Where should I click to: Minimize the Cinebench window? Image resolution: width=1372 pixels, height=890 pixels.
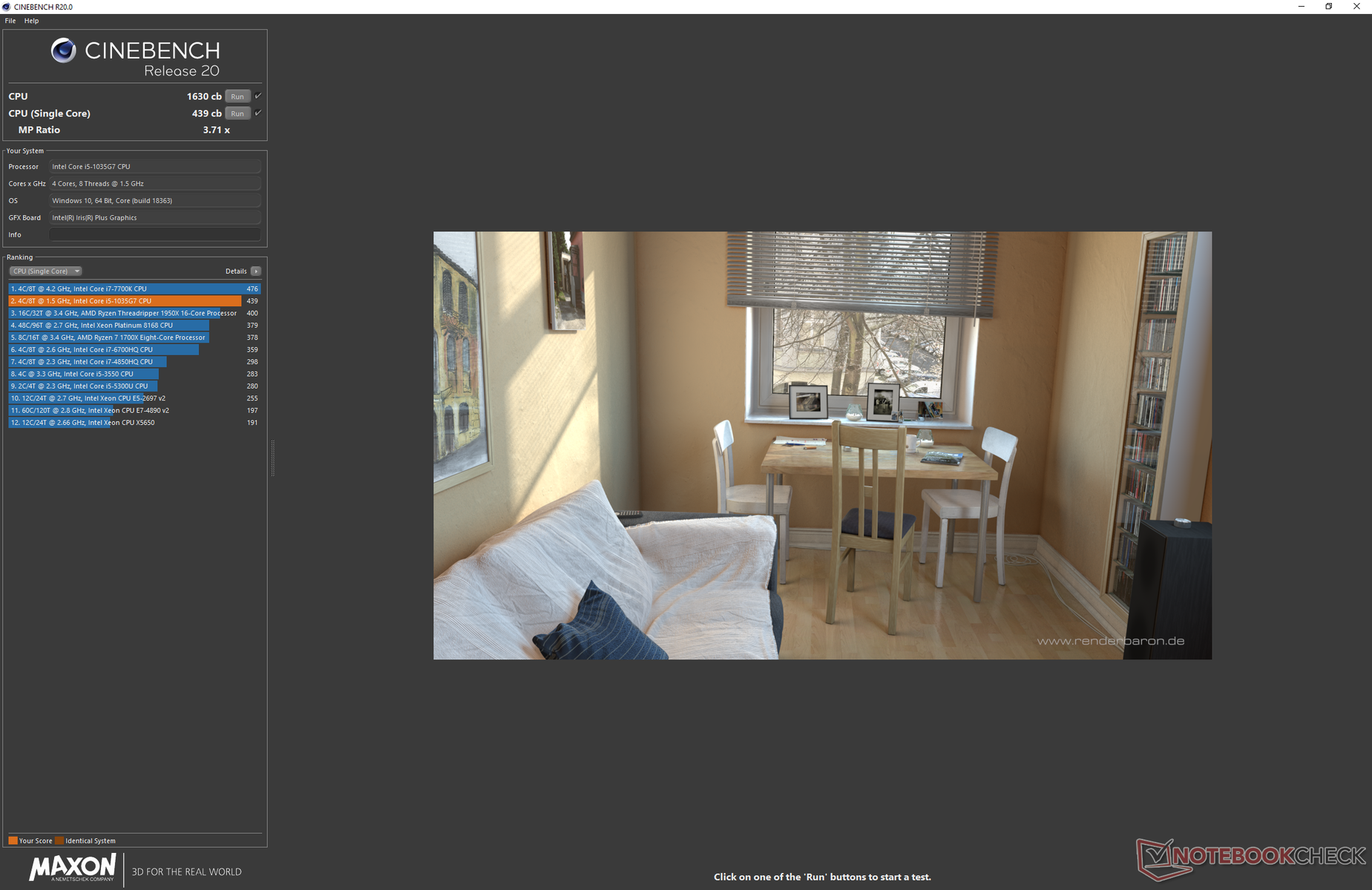tap(1301, 7)
